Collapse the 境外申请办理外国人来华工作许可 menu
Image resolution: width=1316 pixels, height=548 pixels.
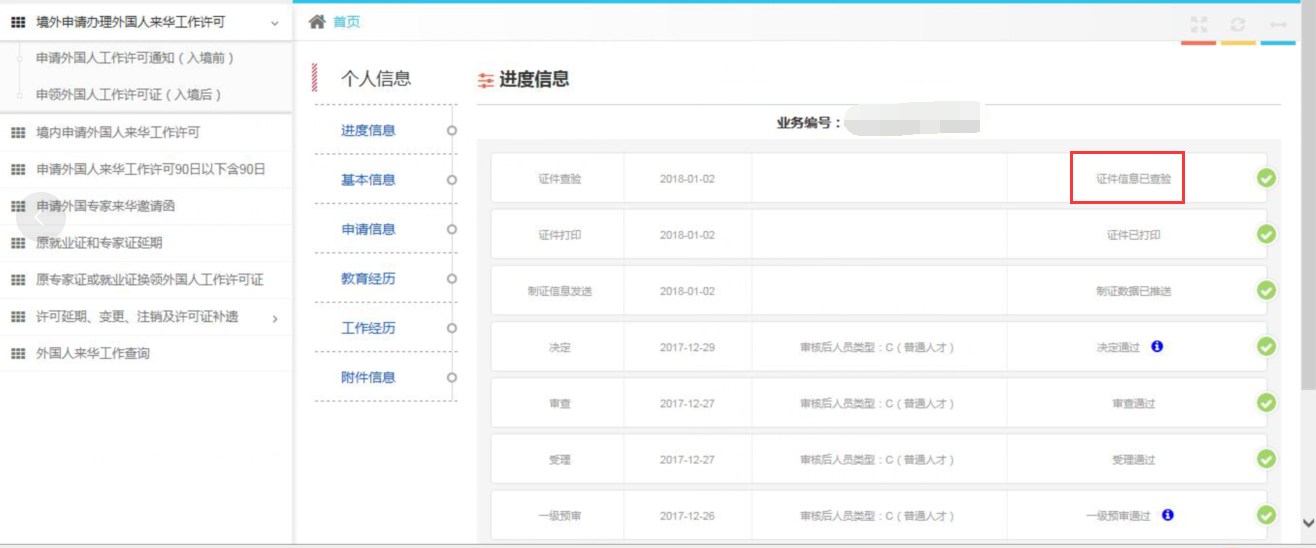pyautogui.click(x=275, y=22)
